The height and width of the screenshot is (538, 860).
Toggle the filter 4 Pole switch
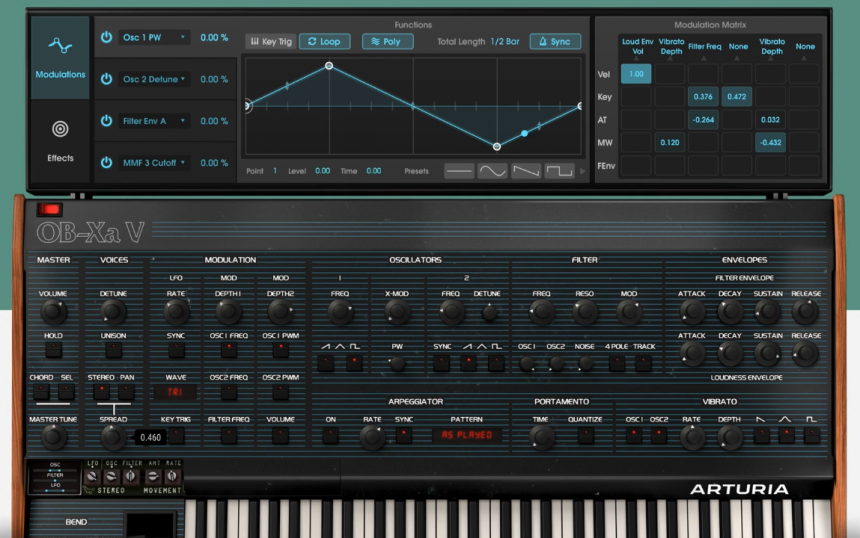pyautogui.click(x=617, y=363)
